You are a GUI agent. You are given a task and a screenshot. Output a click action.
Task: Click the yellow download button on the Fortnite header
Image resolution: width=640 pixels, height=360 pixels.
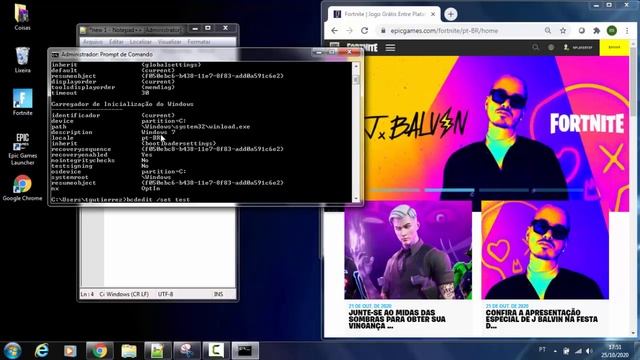coord(614,47)
